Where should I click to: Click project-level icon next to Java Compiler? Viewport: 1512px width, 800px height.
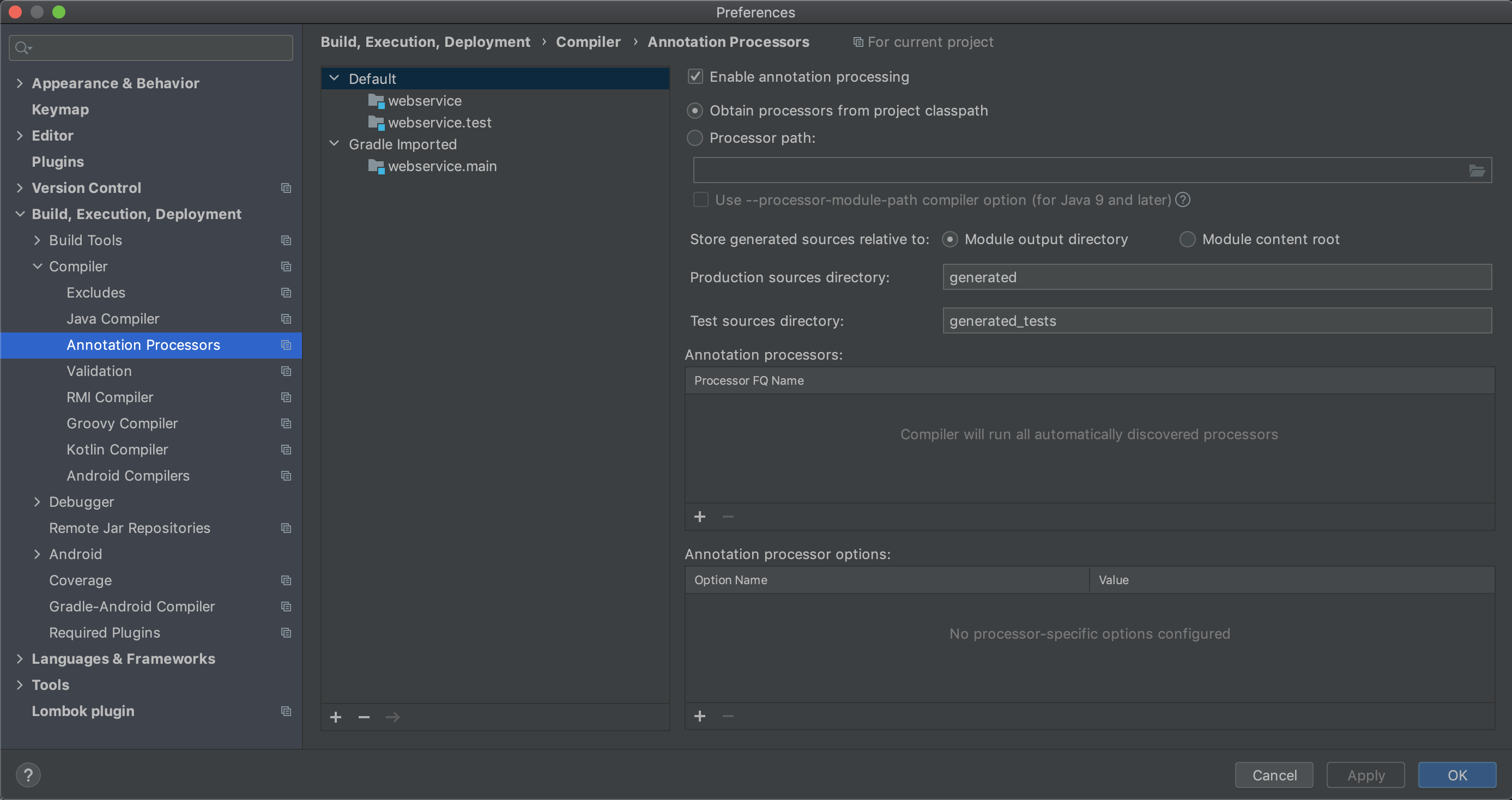(x=286, y=319)
